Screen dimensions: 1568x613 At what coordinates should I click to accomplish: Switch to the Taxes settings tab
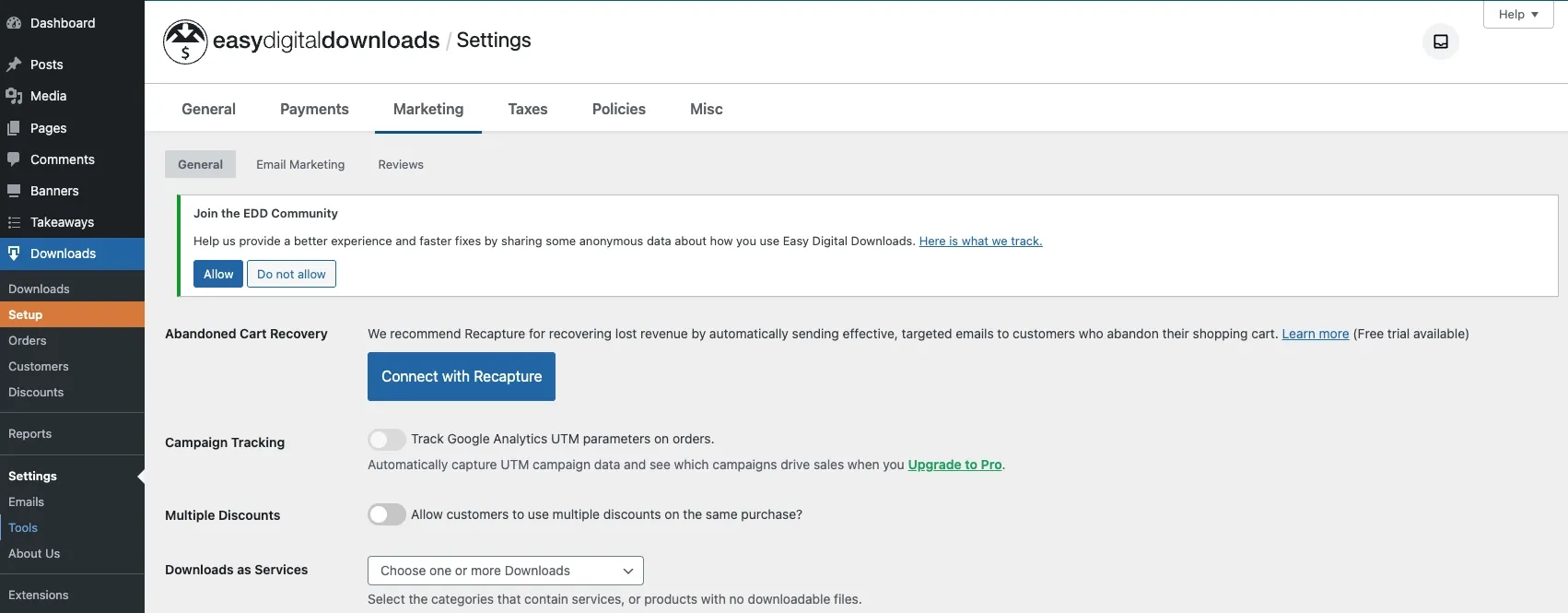point(528,109)
